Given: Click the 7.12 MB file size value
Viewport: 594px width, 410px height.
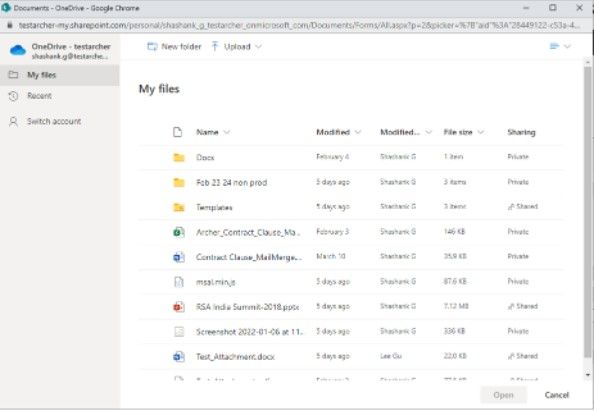Looking at the screenshot, I should pos(456,306).
